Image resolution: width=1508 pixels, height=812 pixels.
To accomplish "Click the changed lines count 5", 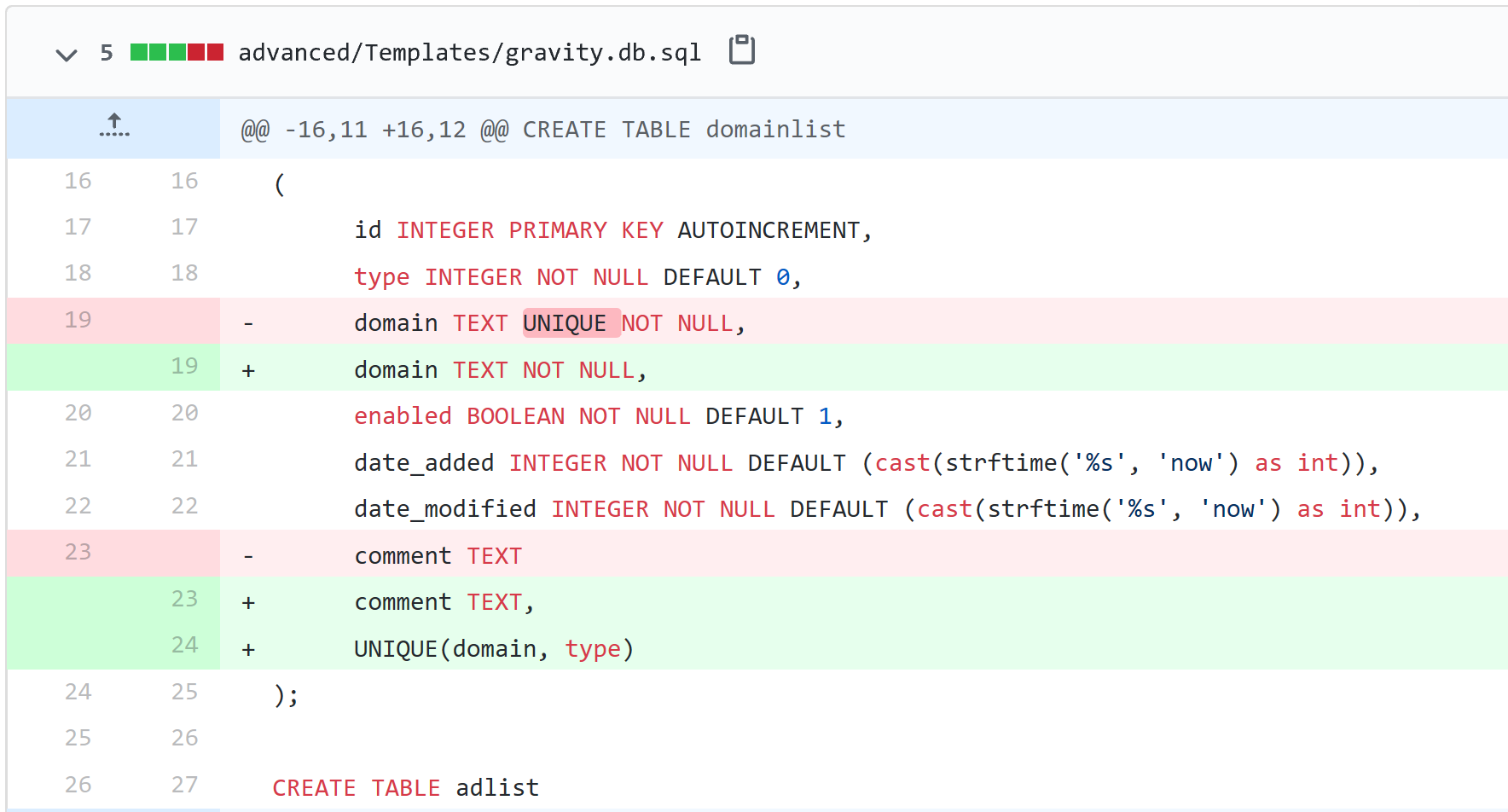I will (x=107, y=53).
